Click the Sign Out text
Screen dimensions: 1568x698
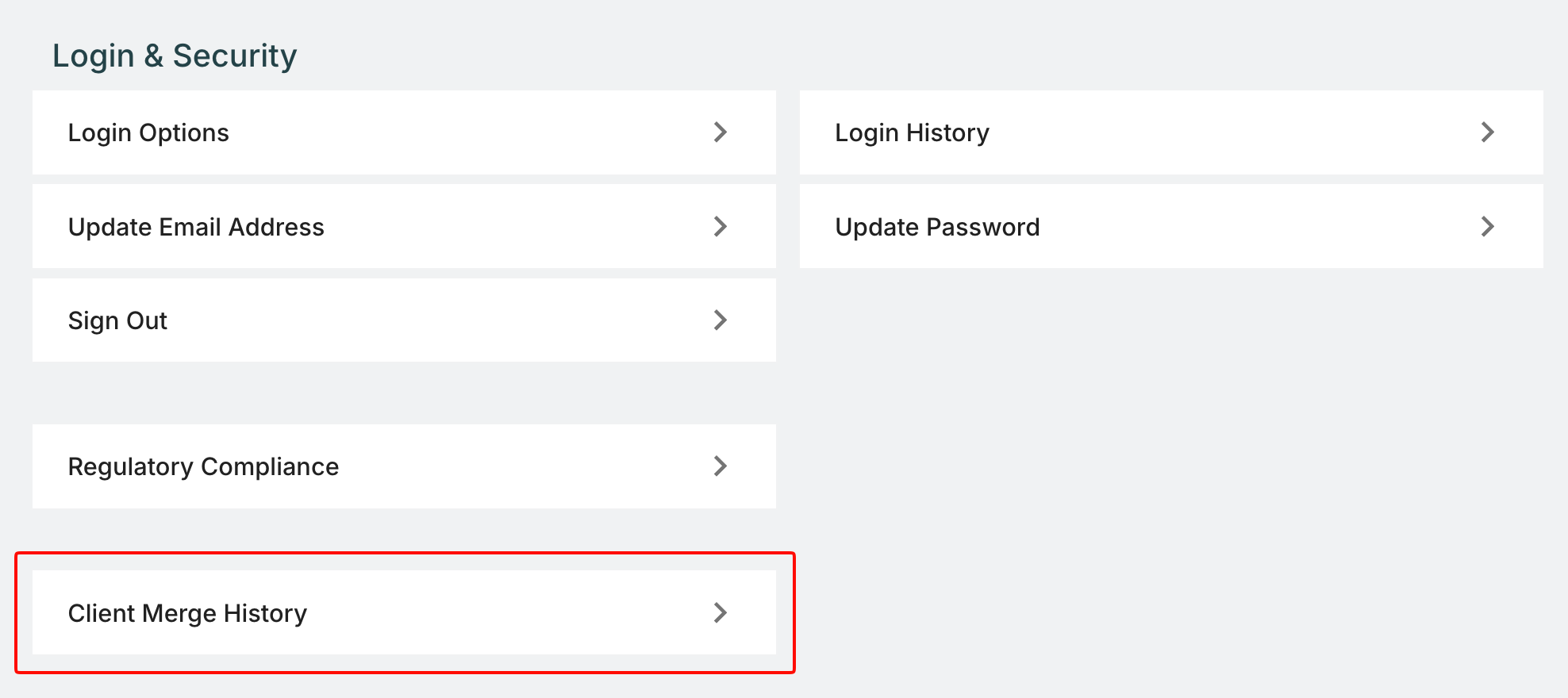(117, 320)
